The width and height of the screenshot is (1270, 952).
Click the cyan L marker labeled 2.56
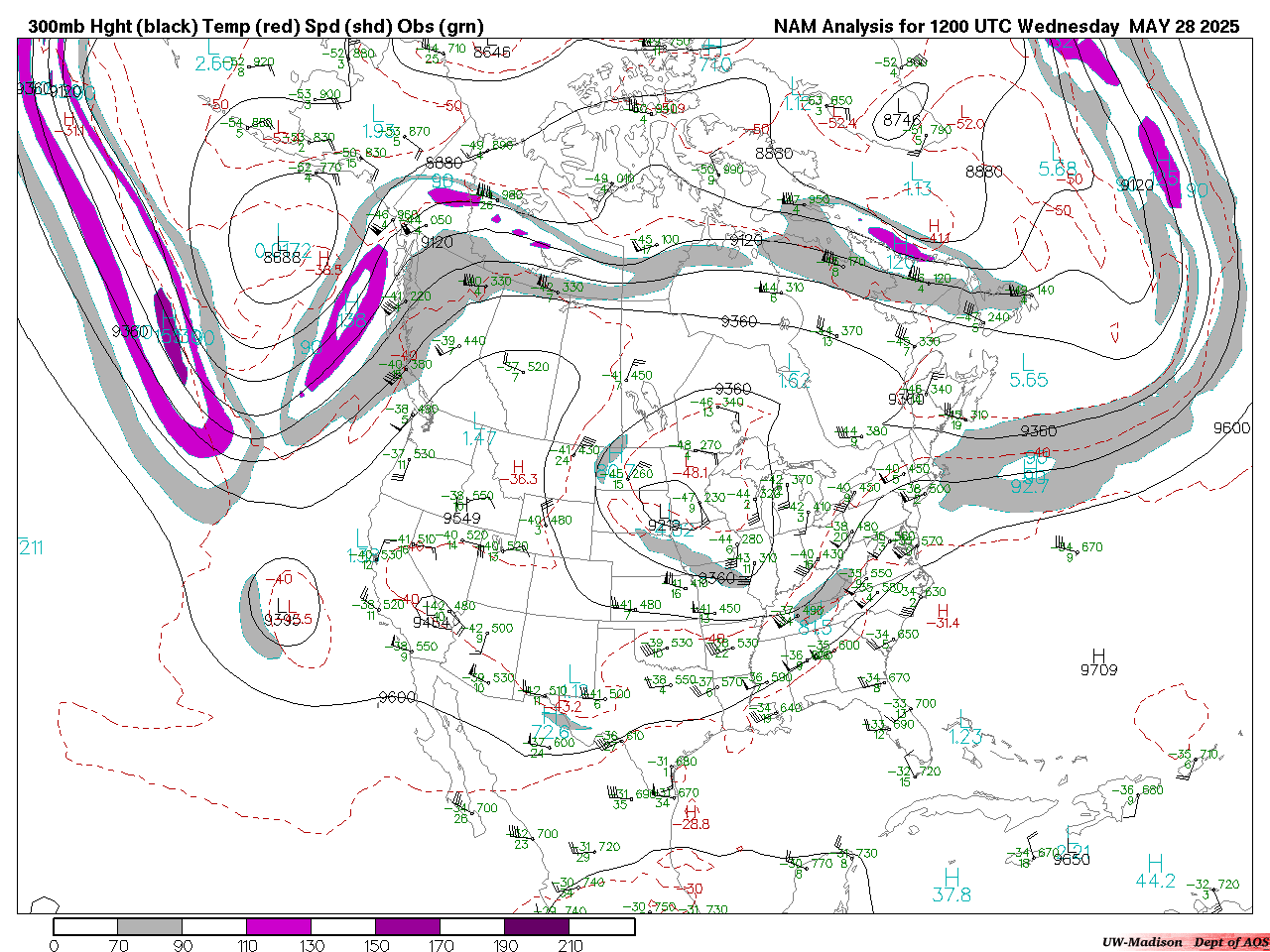(x=212, y=48)
